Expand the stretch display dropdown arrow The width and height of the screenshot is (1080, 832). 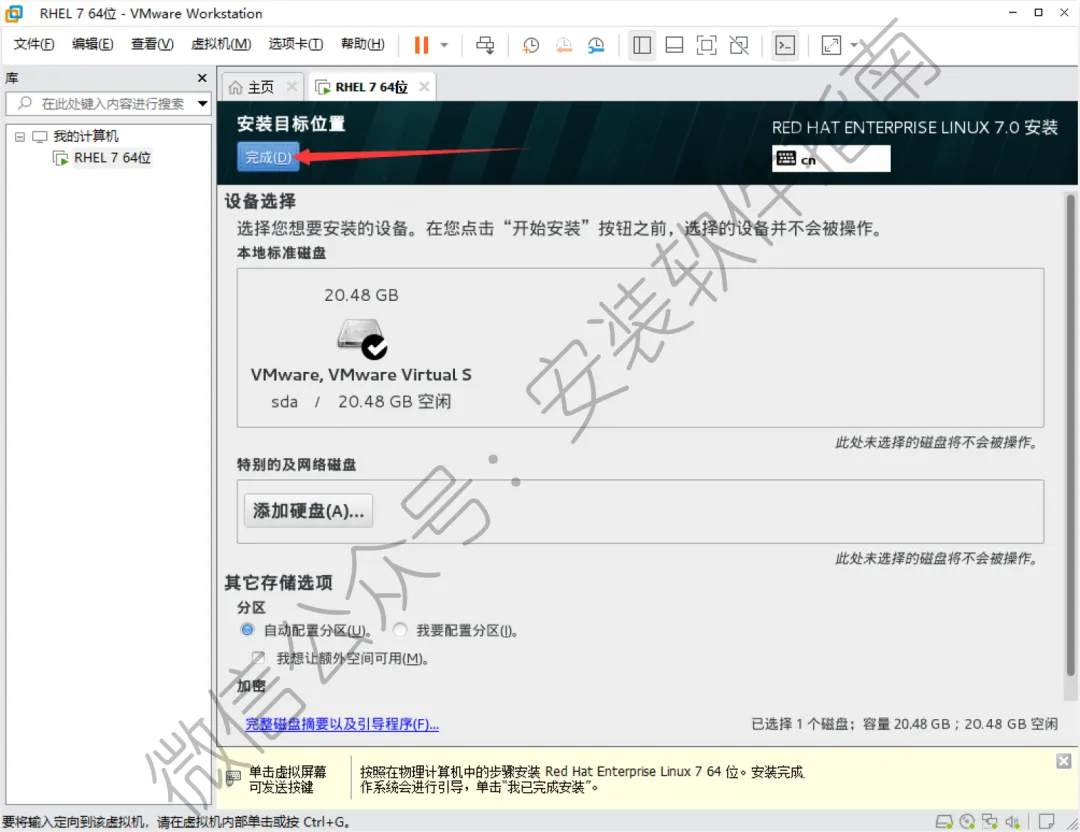[x=854, y=45]
